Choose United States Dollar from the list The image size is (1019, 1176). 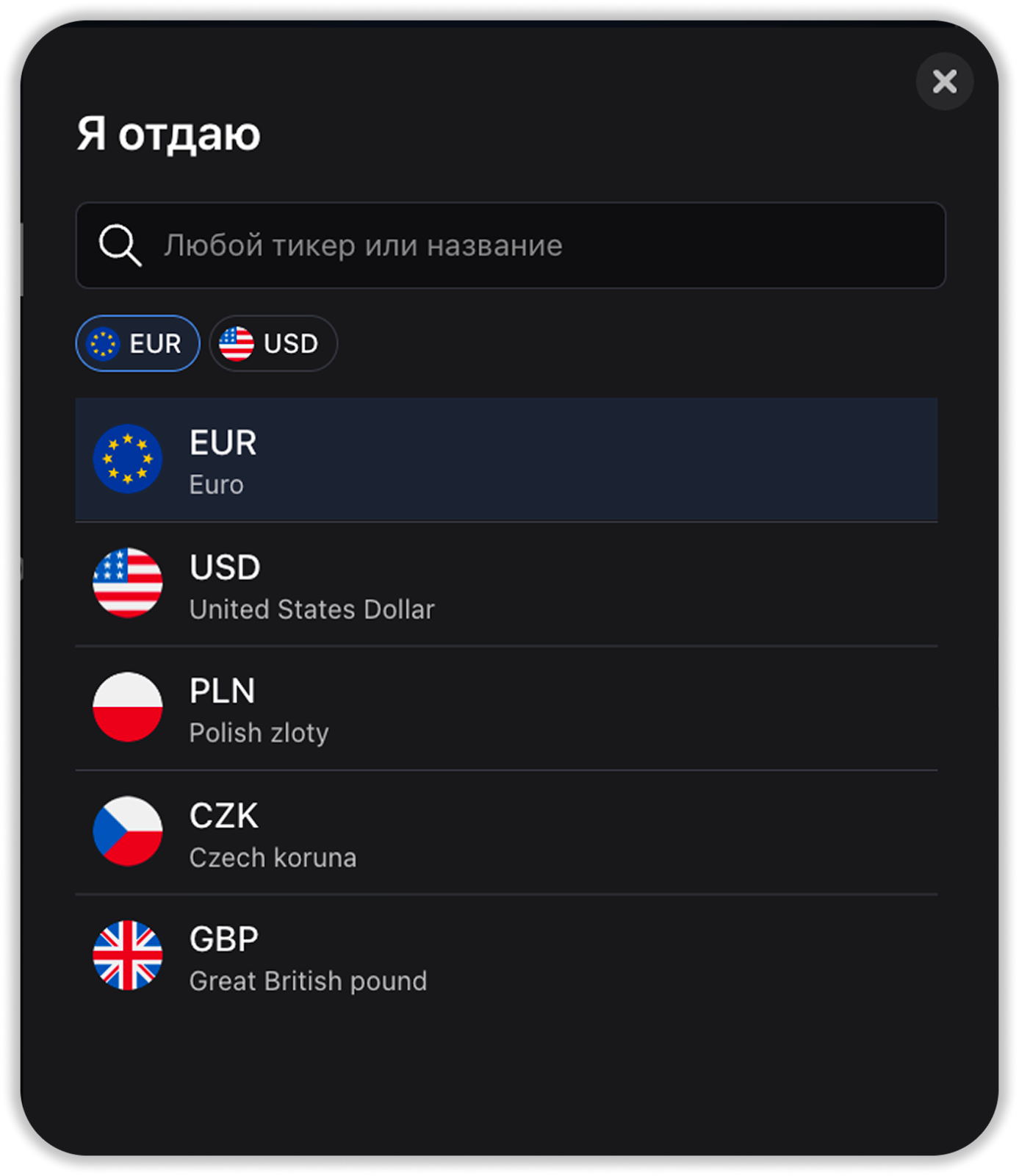click(x=507, y=584)
